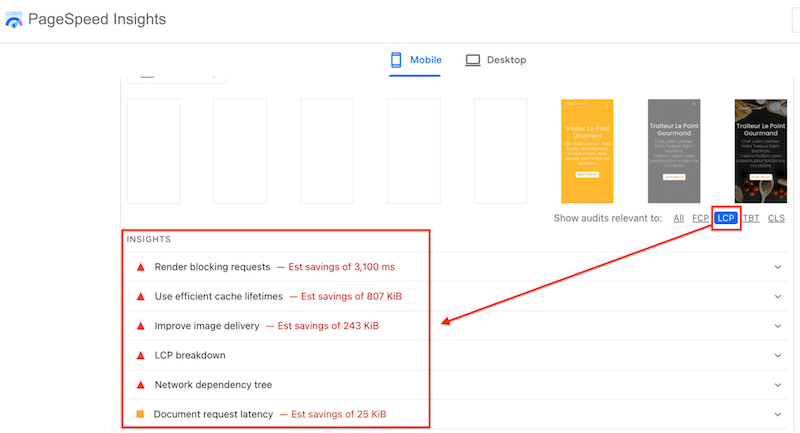800x433 pixels.
Task: Expand Improve image delivery chevron
Action: click(778, 326)
